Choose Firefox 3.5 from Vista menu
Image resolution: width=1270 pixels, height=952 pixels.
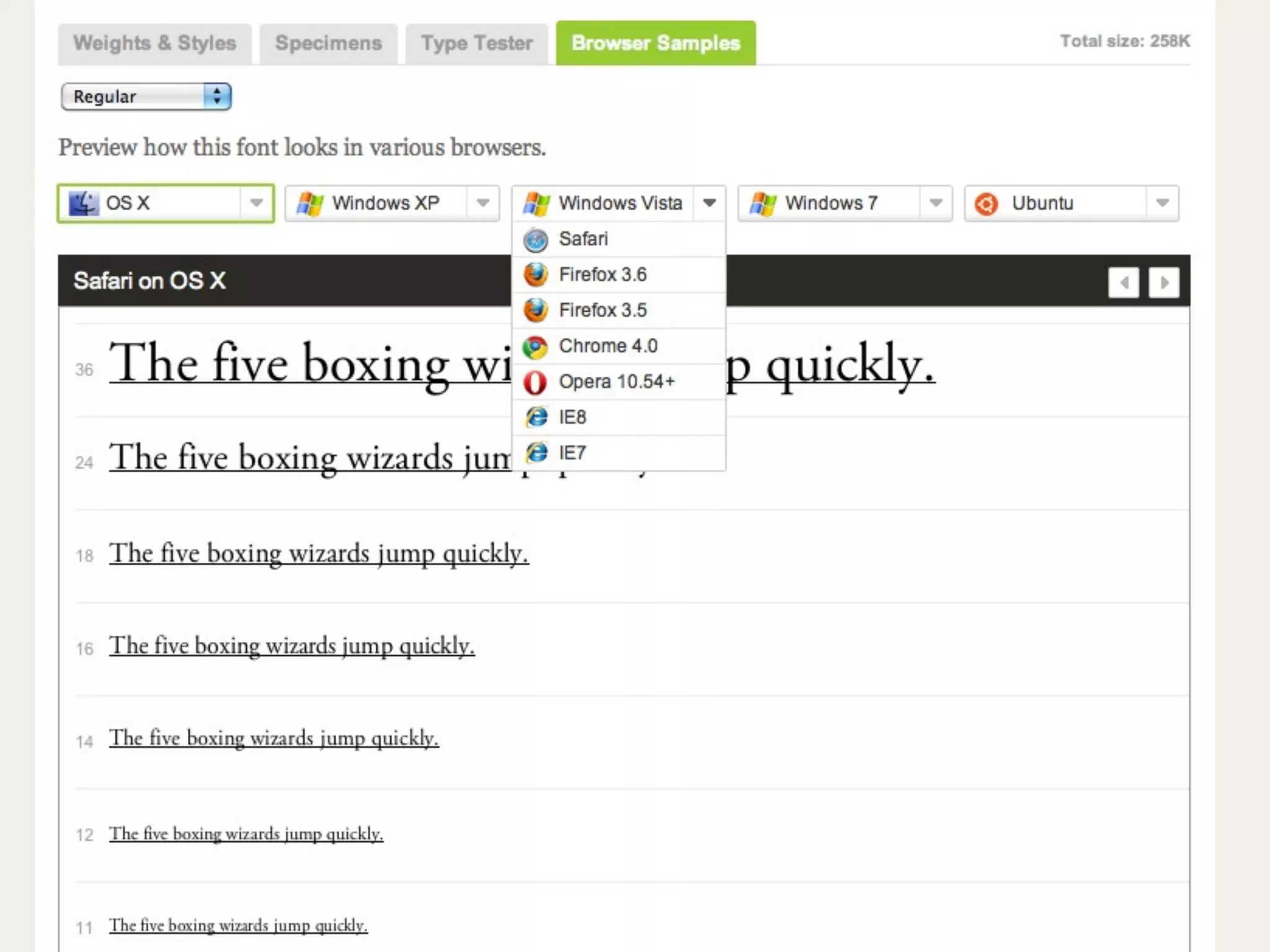602,310
